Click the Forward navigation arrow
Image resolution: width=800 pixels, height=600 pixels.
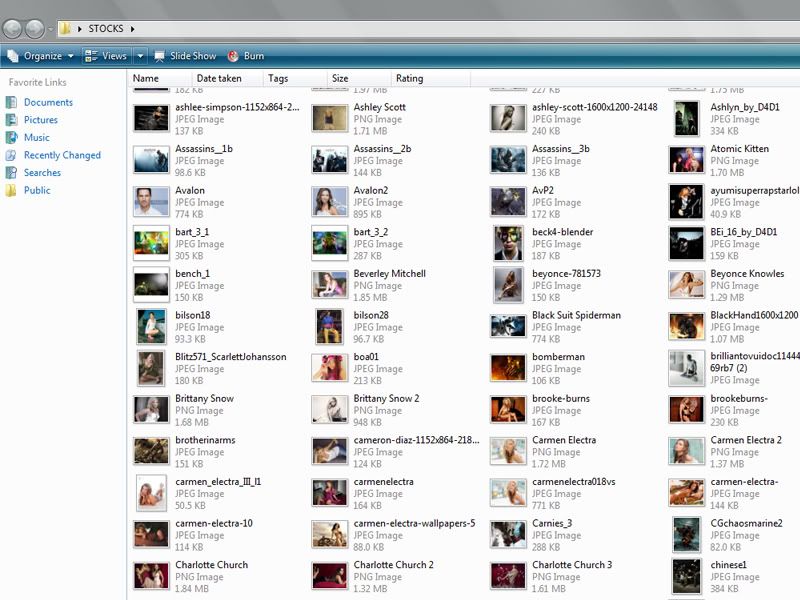35,29
